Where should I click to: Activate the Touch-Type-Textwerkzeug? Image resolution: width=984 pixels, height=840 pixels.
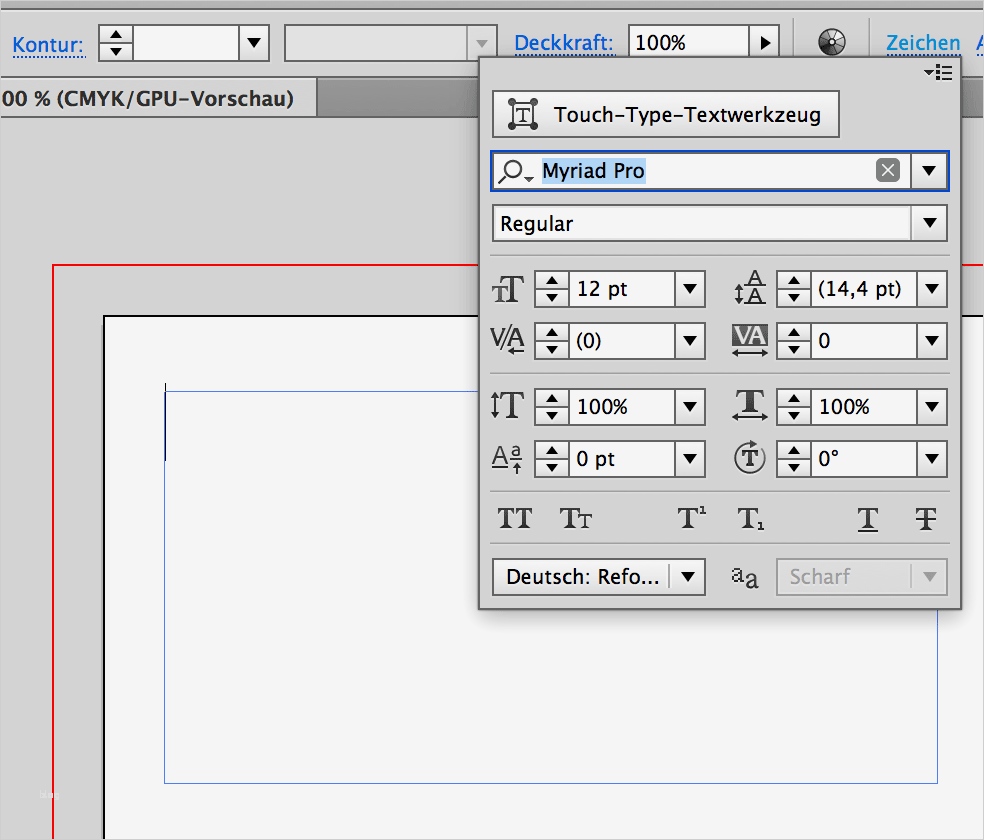point(665,114)
